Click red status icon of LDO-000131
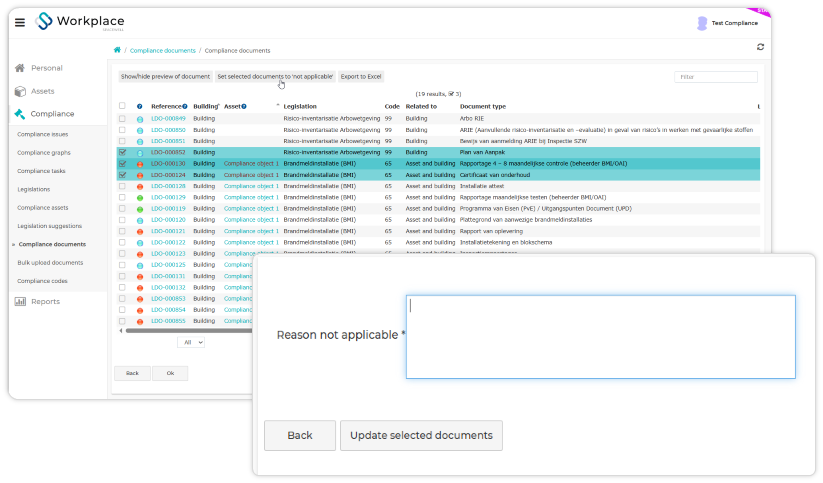Screen dimensions: 823x483 click(x=140, y=277)
